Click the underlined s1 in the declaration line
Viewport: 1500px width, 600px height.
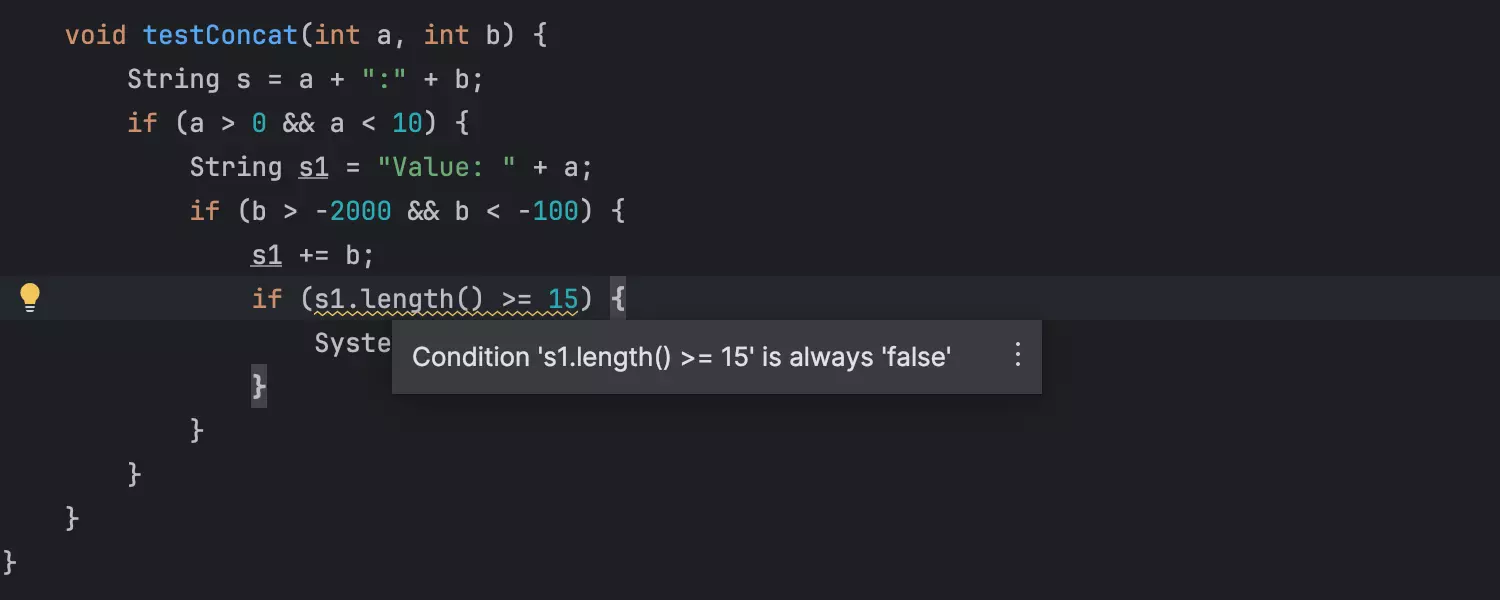pos(314,167)
